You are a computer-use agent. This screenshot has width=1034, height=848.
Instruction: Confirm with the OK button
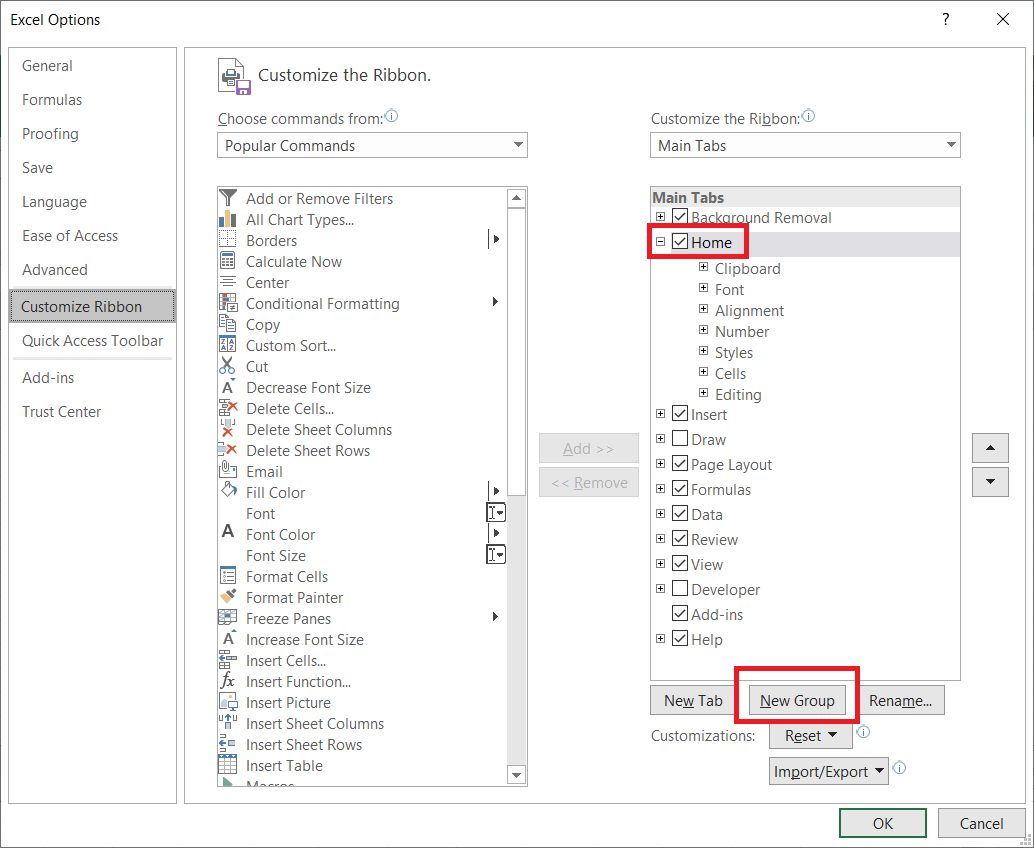883,823
